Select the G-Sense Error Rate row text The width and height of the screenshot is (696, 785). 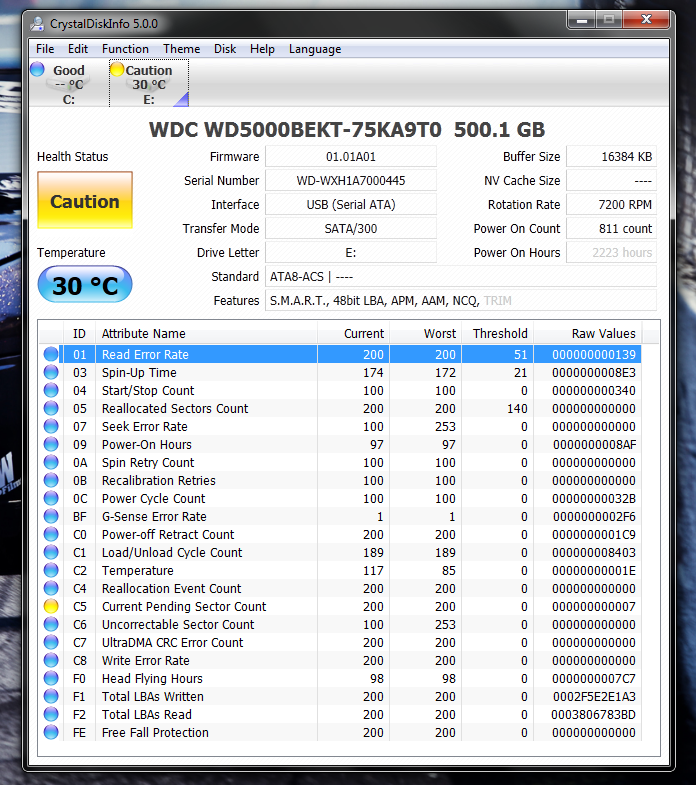point(154,516)
